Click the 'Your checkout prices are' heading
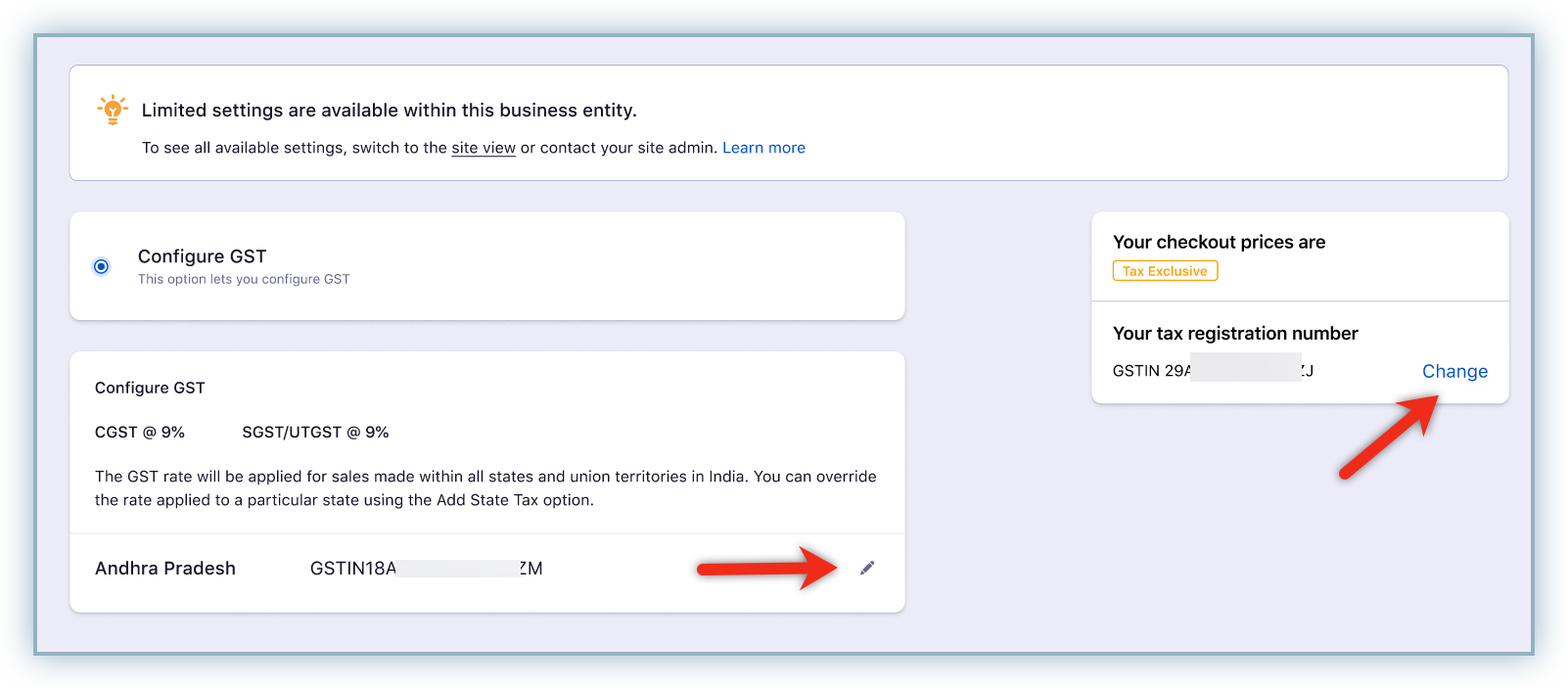 (1219, 242)
